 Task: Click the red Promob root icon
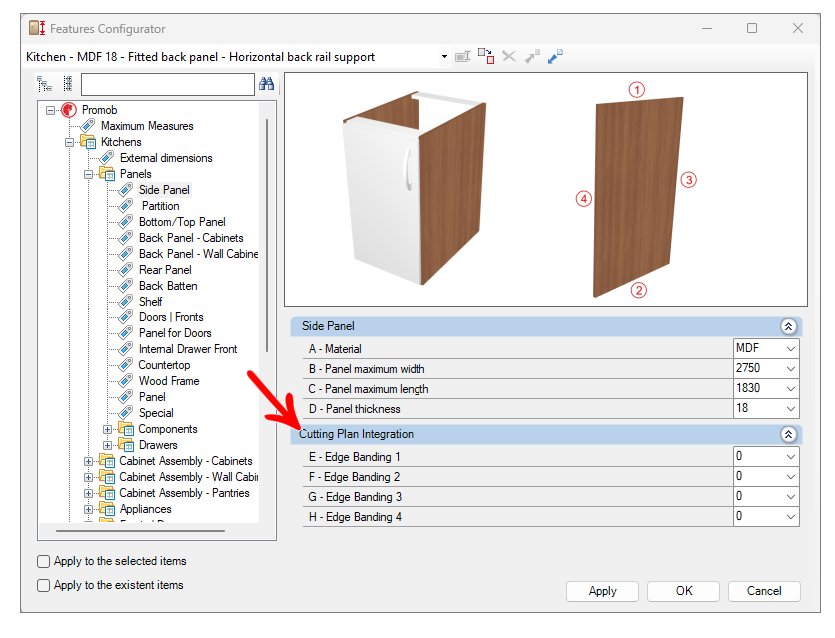pyautogui.click(x=69, y=110)
